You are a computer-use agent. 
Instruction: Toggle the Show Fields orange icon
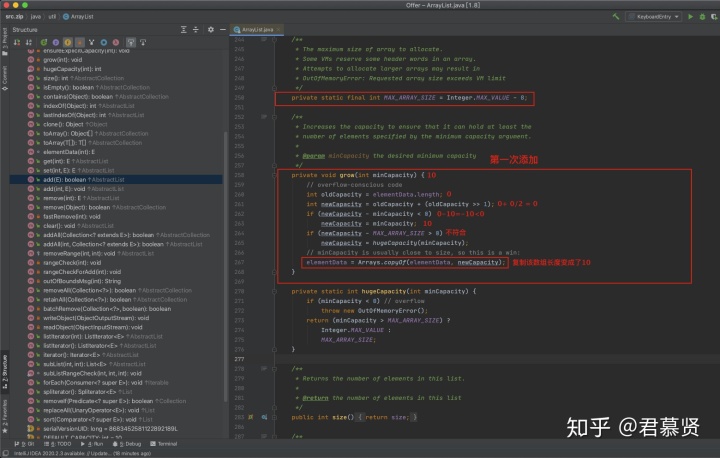click(68, 42)
